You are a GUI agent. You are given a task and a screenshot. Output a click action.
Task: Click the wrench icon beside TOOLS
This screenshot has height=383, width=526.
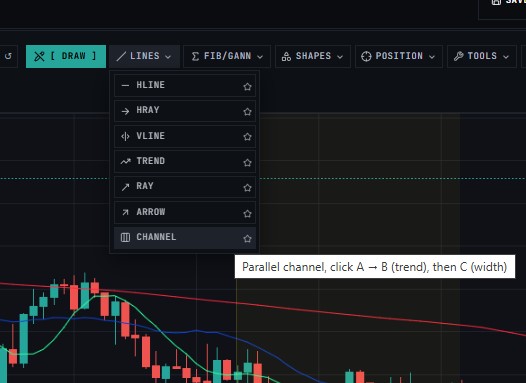pyautogui.click(x=459, y=56)
